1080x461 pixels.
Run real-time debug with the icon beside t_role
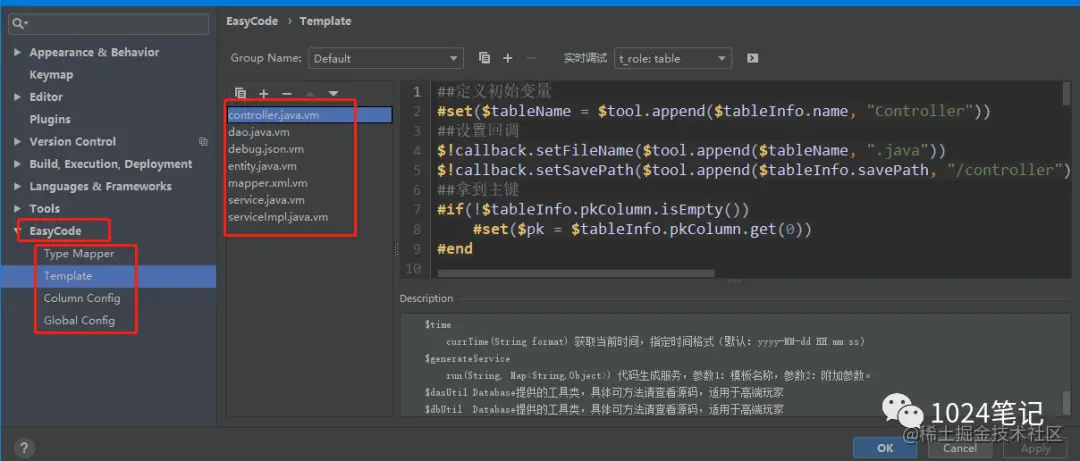pos(752,59)
